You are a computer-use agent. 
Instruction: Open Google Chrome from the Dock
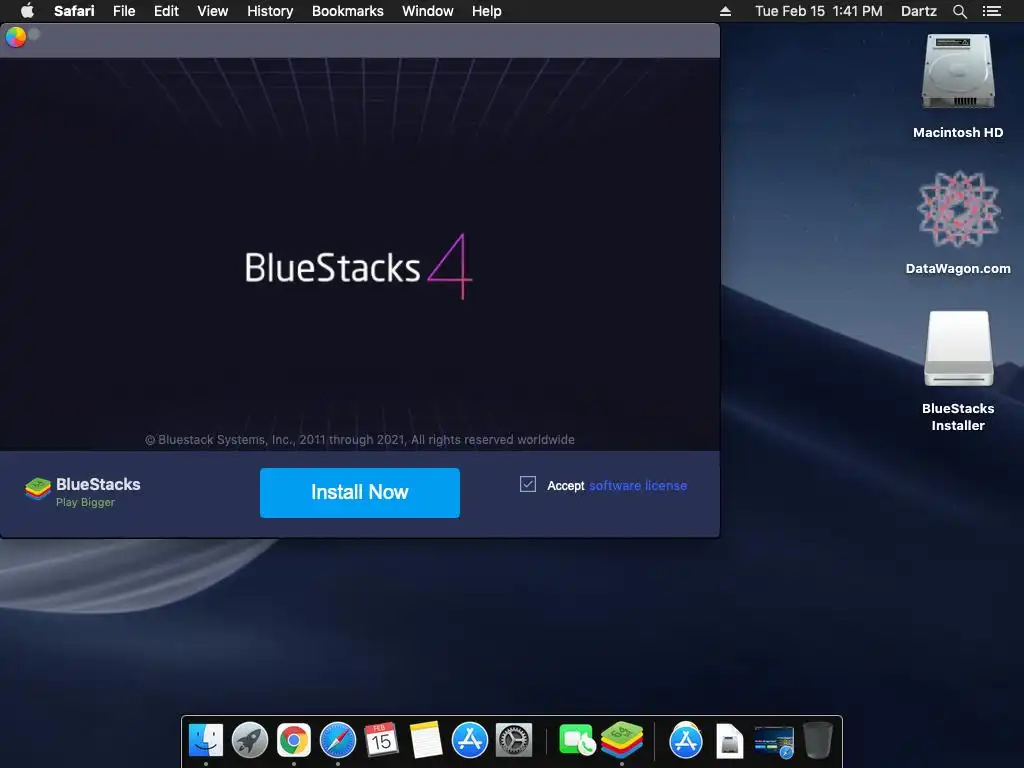[x=294, y=741]
